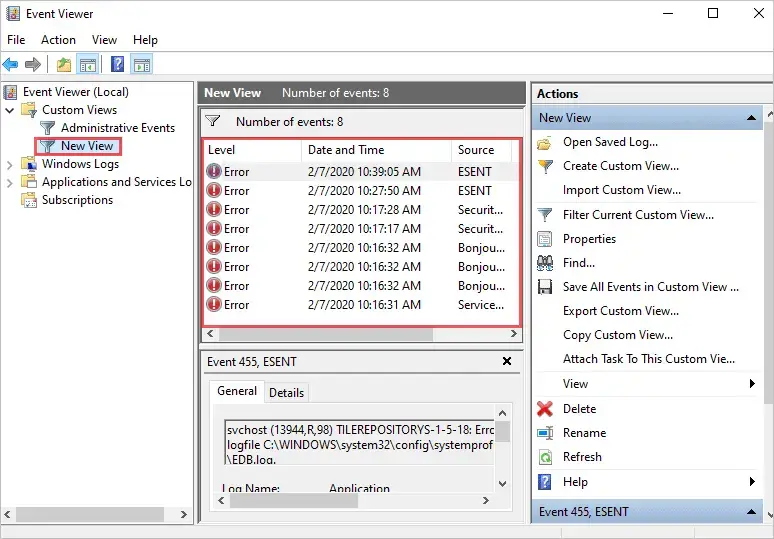Screen dimensions: 774x539
Task: Close the Event 455 preview pane
Action: pos(506,361)
